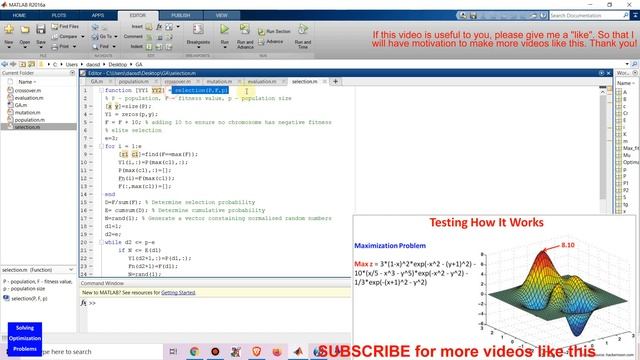Click the increase indent icon
The image size is (640, 360).
[x=159, y=47]
